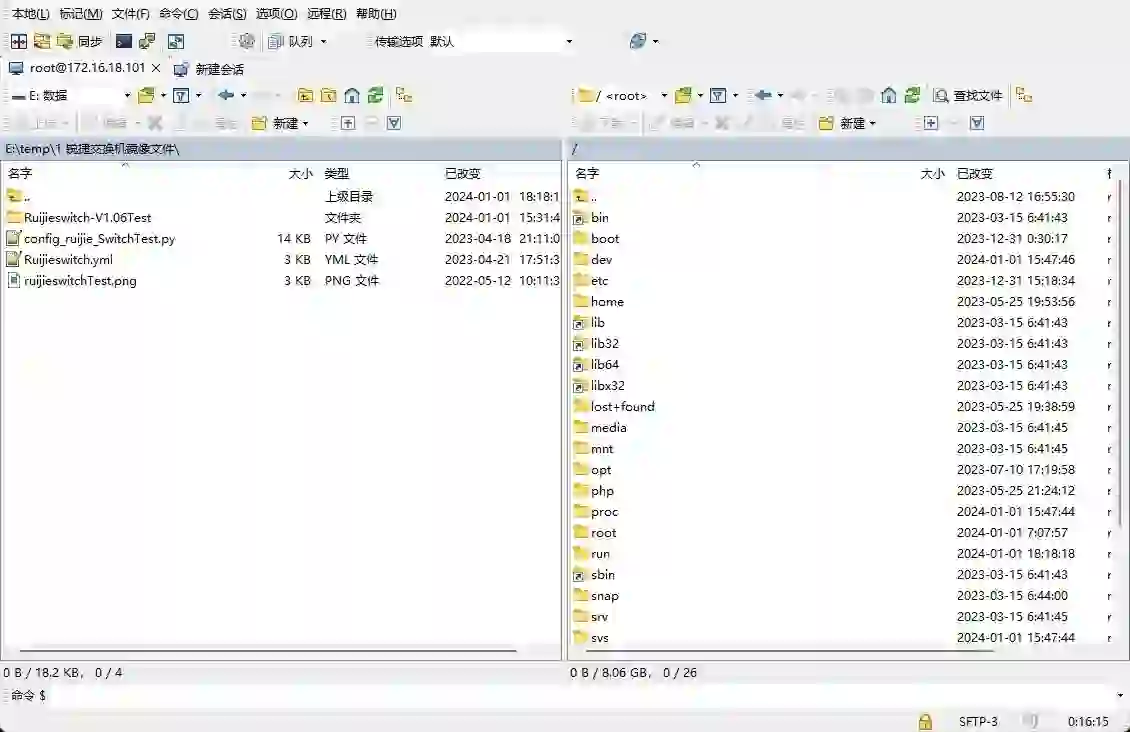Open the 传输选项 transfer settings dropdown

[x=569, y=41]
